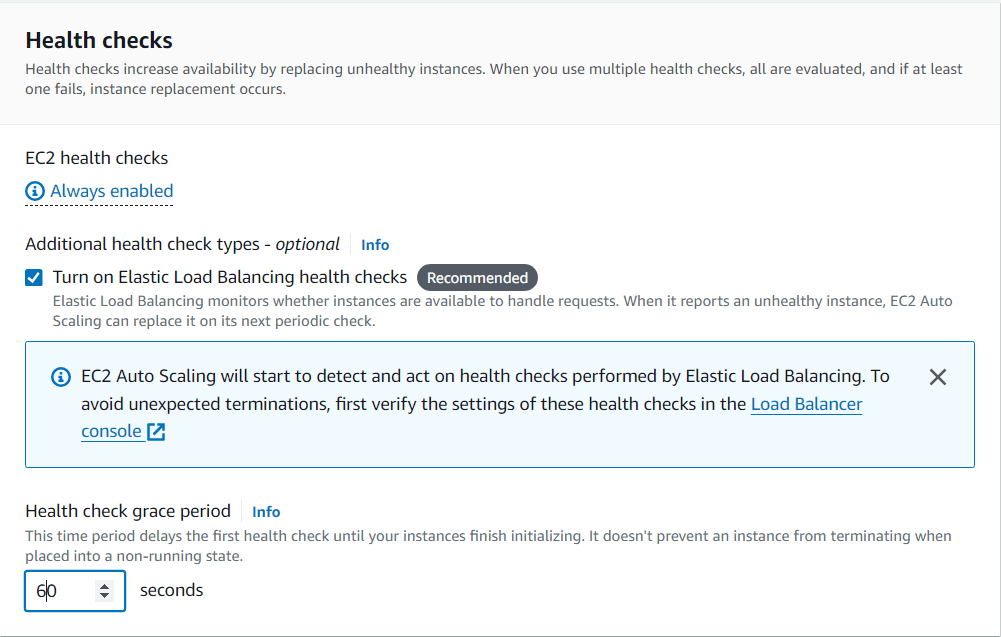The width and height of the screenshot is (1001, 637).
Task: Open Info for Additional health check types
Action: tap(375, 244)
